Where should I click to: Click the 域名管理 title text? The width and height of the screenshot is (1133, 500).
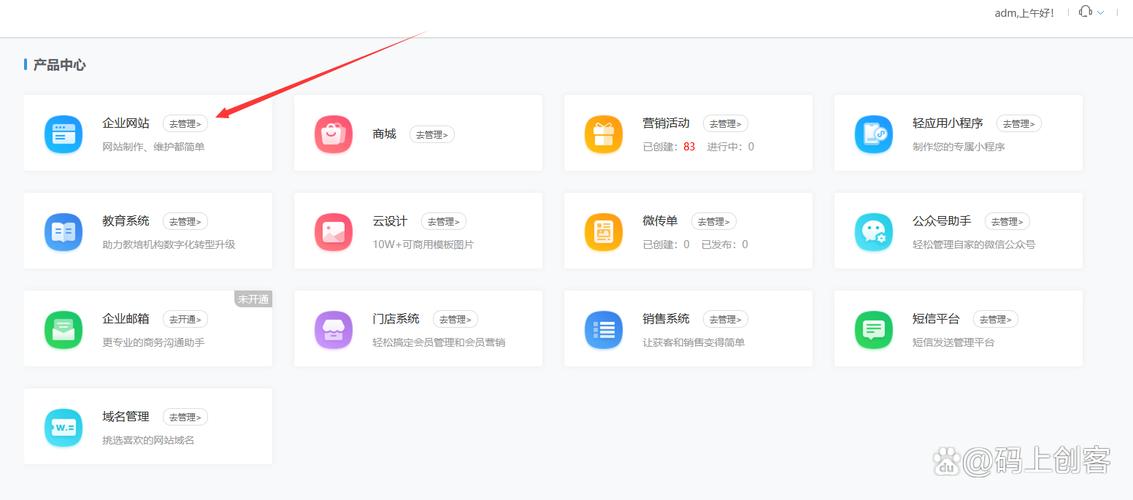126,416
